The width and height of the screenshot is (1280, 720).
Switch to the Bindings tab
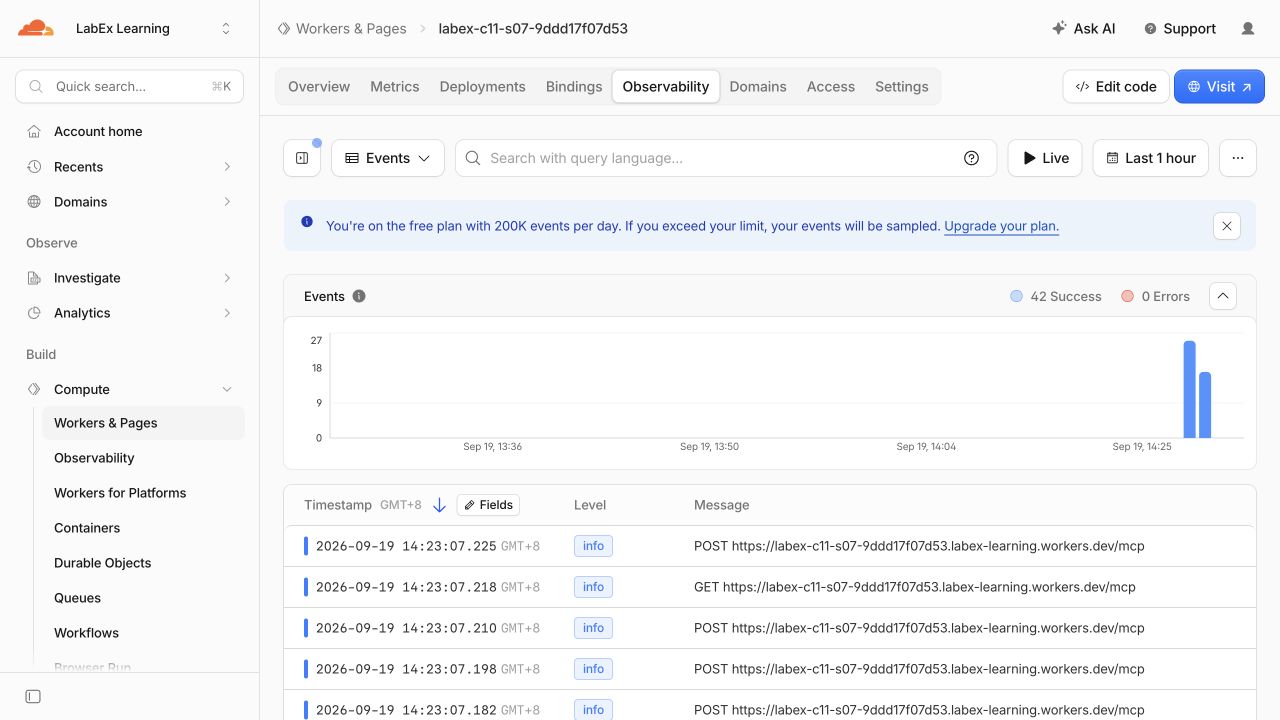pos(574,86)
